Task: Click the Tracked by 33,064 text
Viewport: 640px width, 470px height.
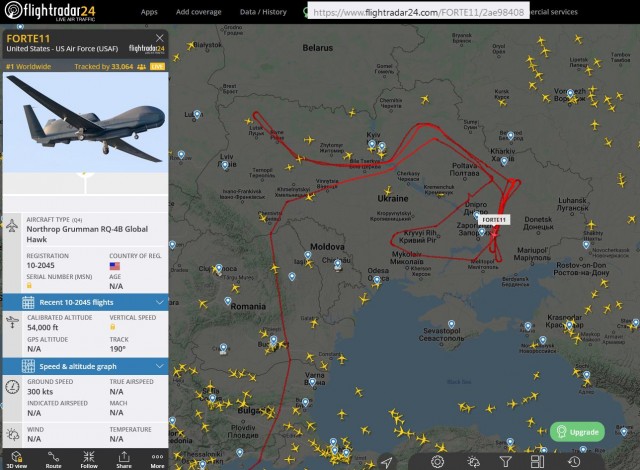Action: pyautogui.click(x=104, y=67)
